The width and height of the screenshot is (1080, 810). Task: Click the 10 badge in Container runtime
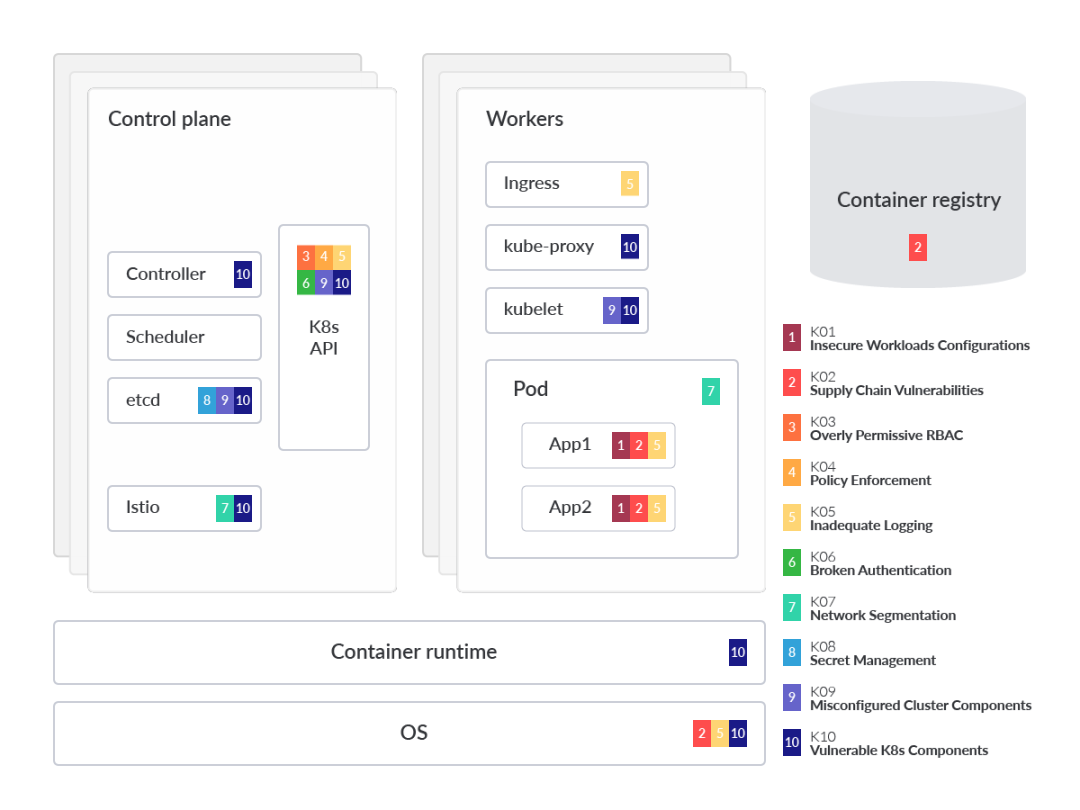click(x=738, y=653)
